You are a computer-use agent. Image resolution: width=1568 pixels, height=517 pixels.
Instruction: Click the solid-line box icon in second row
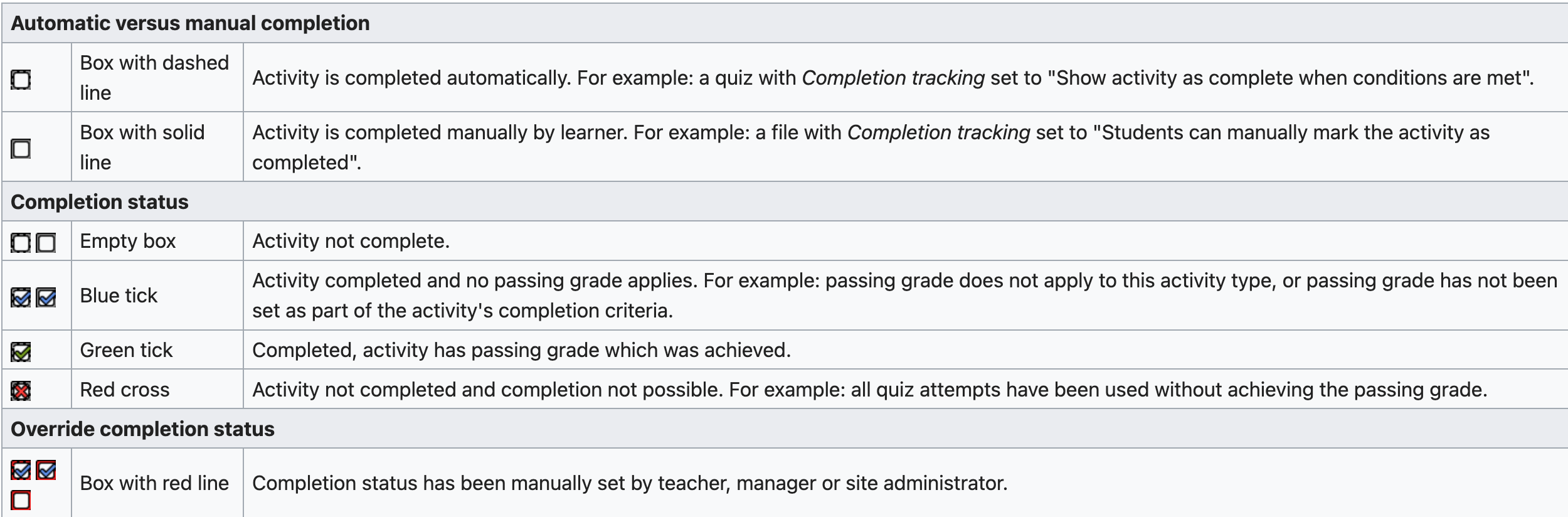tap(21, 149)
